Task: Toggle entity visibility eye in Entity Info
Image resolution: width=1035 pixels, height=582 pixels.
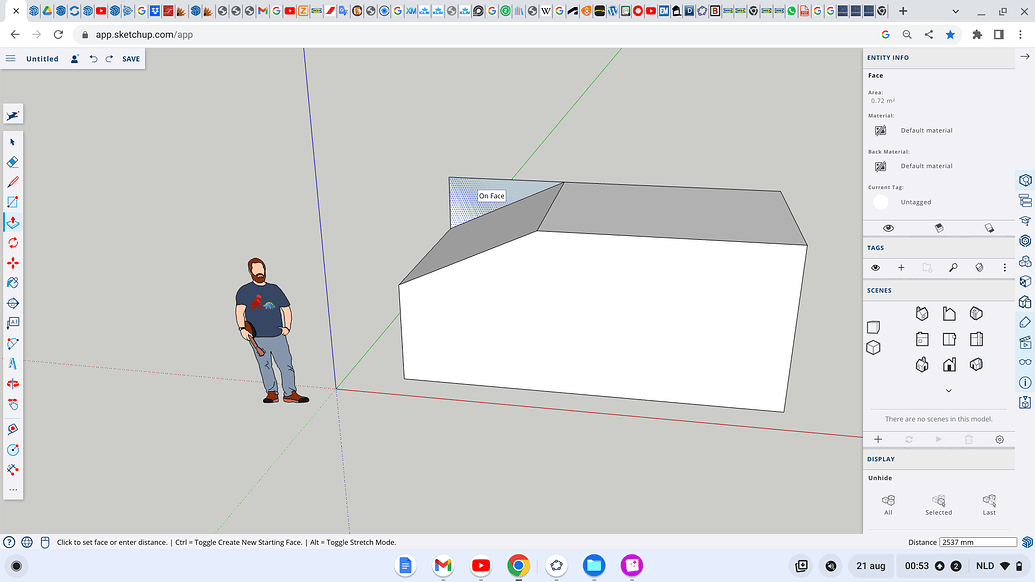Action: [888, 228]
